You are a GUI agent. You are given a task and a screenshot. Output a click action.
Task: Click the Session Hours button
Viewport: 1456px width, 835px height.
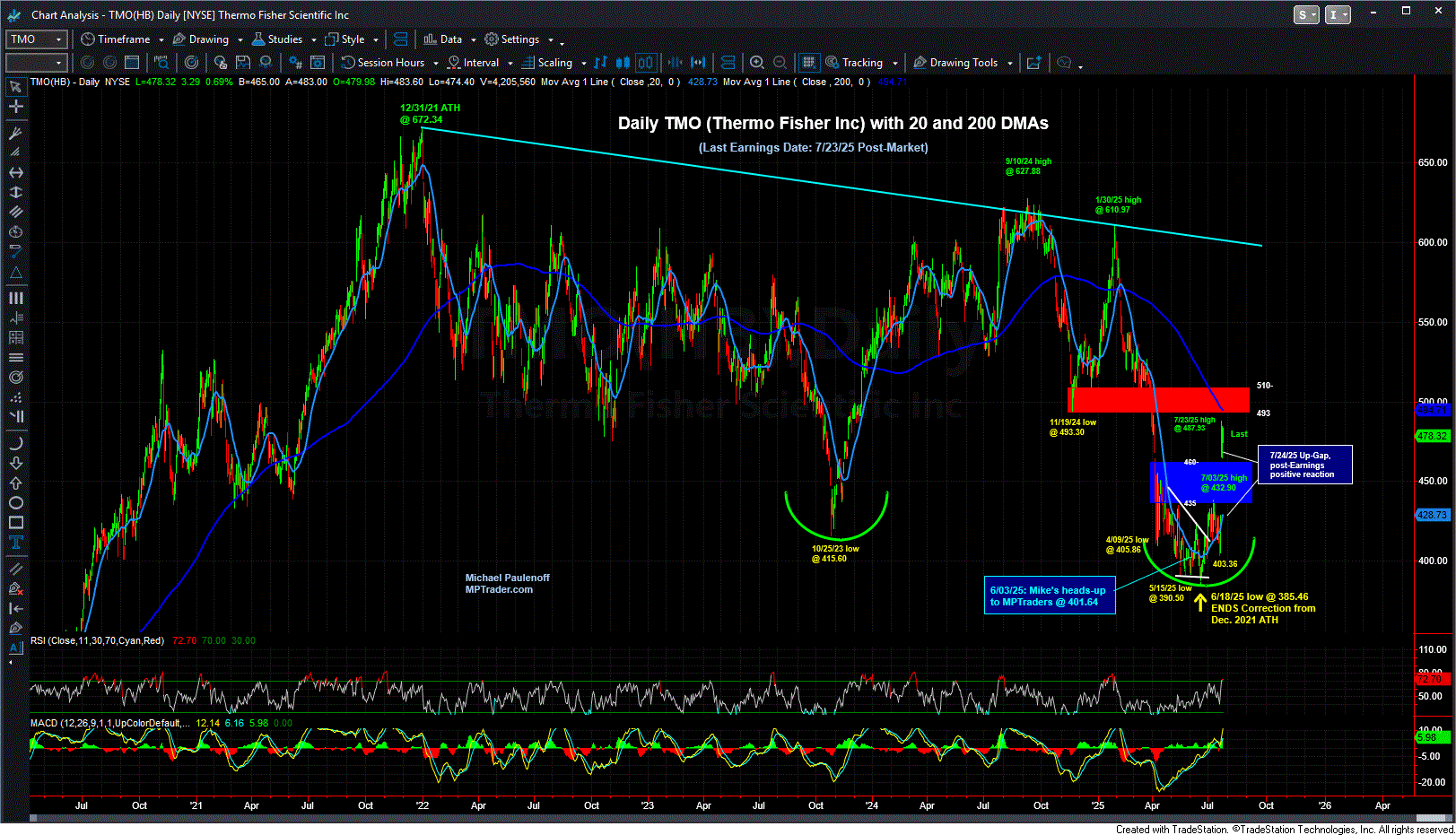point(383,63)
